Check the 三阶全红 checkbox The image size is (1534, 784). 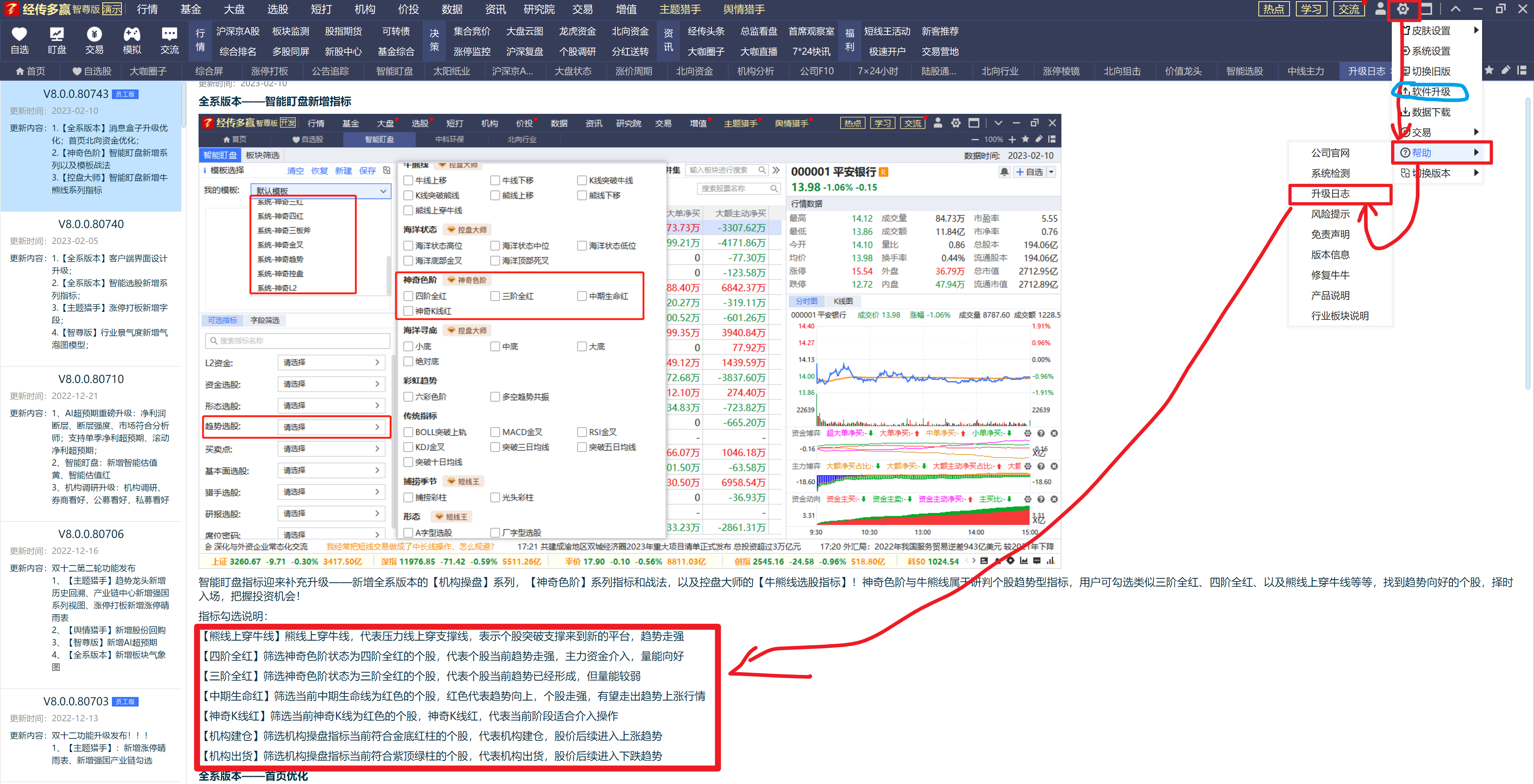[x=495, y=296]
